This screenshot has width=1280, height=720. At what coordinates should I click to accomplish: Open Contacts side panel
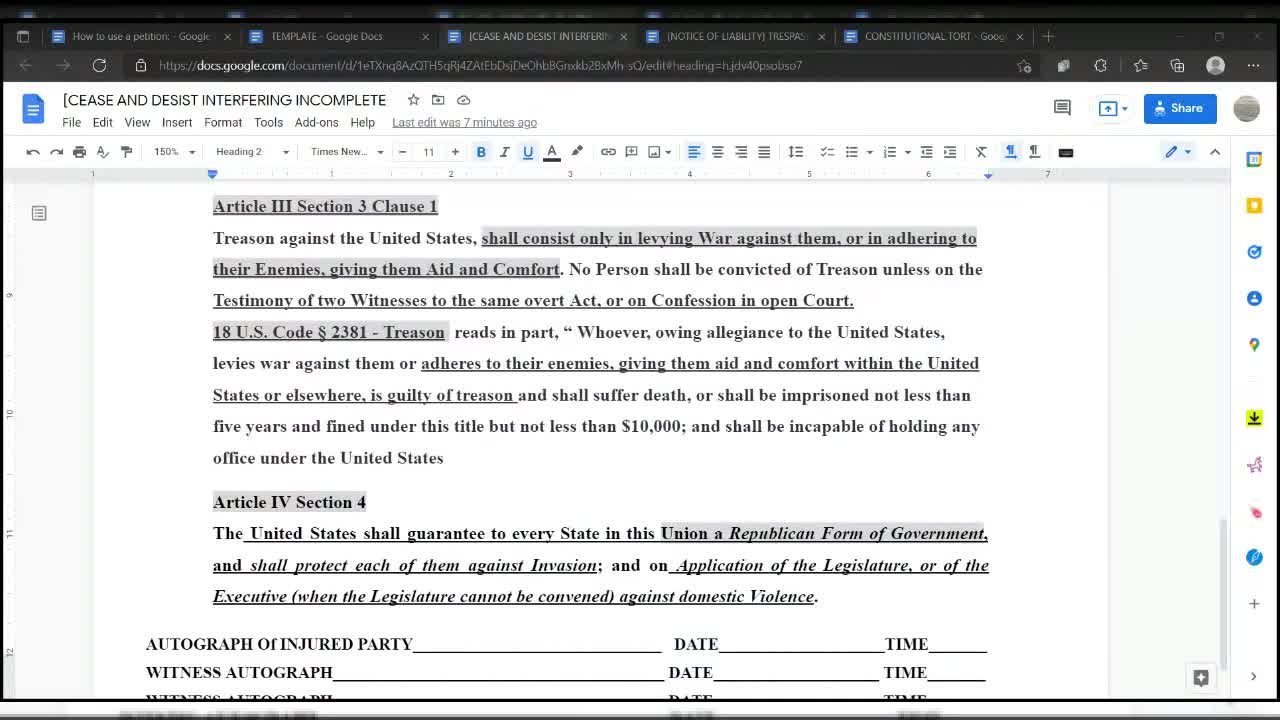click(x=1254, y=298)
